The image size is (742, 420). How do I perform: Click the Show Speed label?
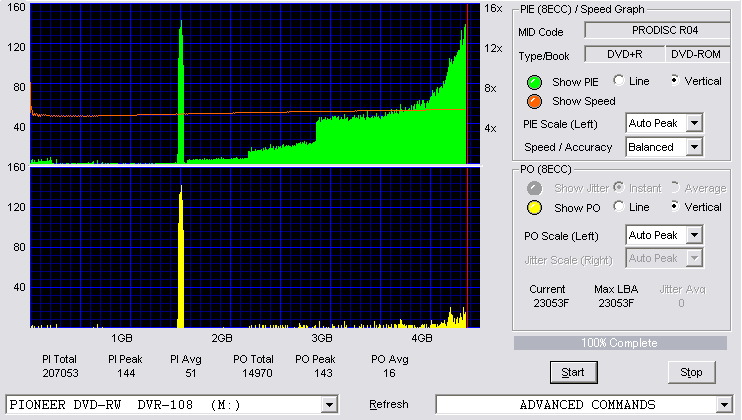(583, 101)
